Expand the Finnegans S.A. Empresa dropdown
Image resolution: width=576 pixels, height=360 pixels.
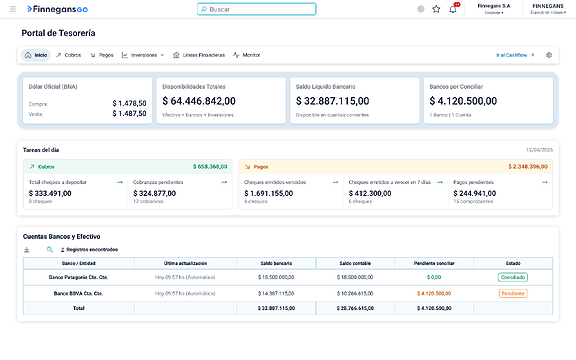tap(494, 9)
